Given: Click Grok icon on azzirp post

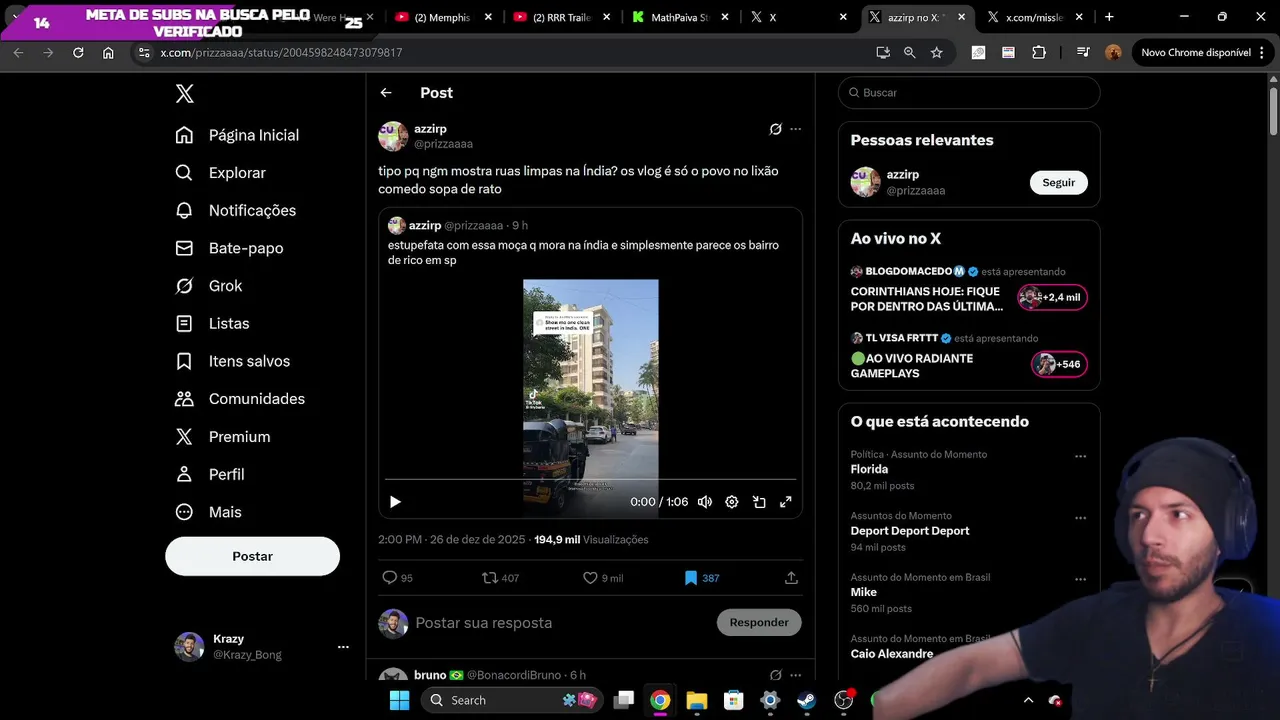Looking at the screenshot, I should coord(775,129).
